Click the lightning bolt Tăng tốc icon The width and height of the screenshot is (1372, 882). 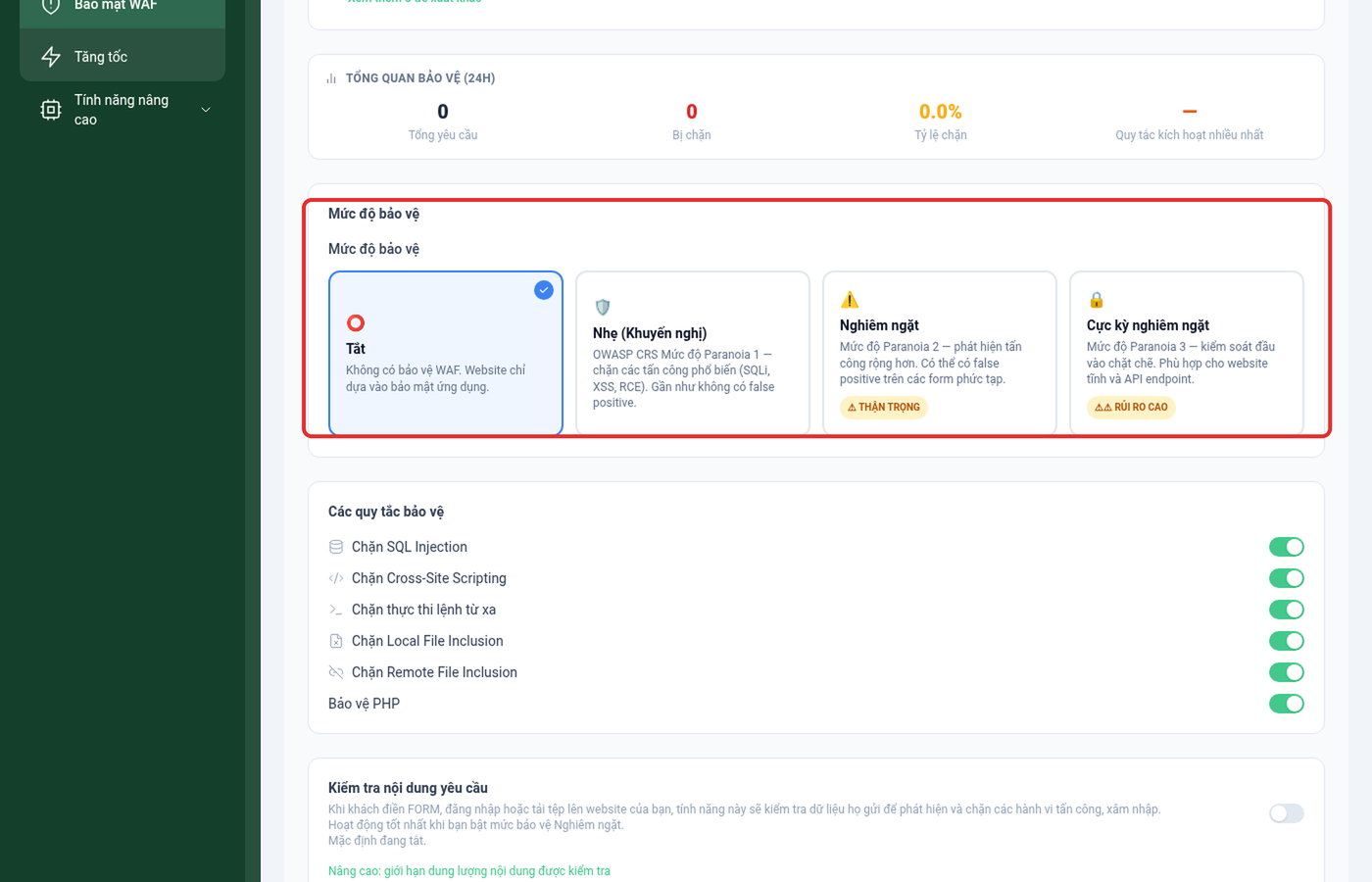click(x=51, y=57)
